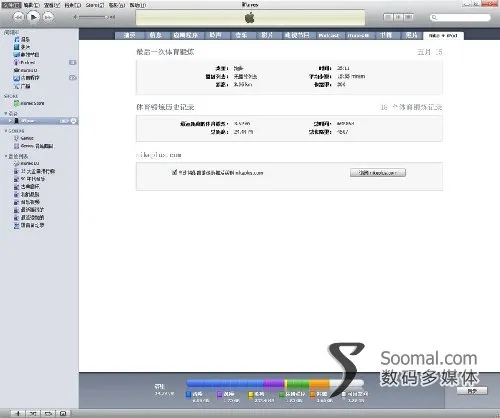
Task: Click the purple 视频 capacity legend swatch
Action: [219, 394]
